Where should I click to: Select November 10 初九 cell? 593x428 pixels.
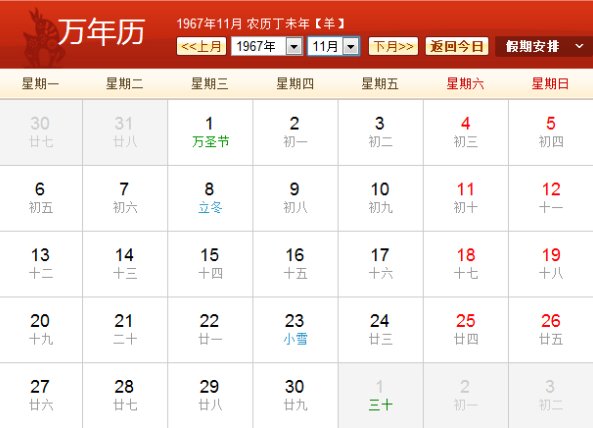click(x=381, y=198)
